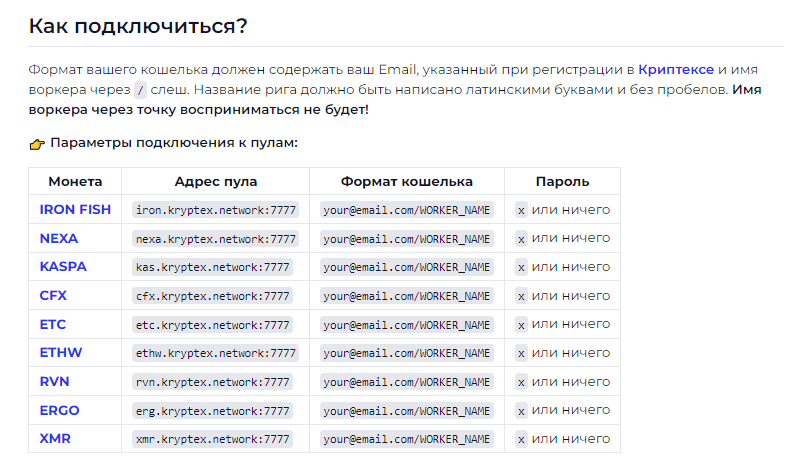Click the password x code in the NEXA row
The image size is (801, 463).
point(521,239)
